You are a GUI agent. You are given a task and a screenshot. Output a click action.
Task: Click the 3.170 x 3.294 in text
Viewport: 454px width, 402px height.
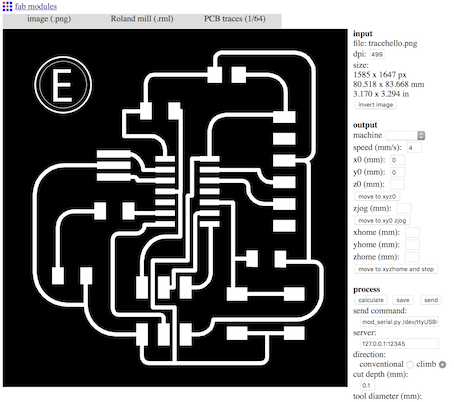click(x=381, y=94)
